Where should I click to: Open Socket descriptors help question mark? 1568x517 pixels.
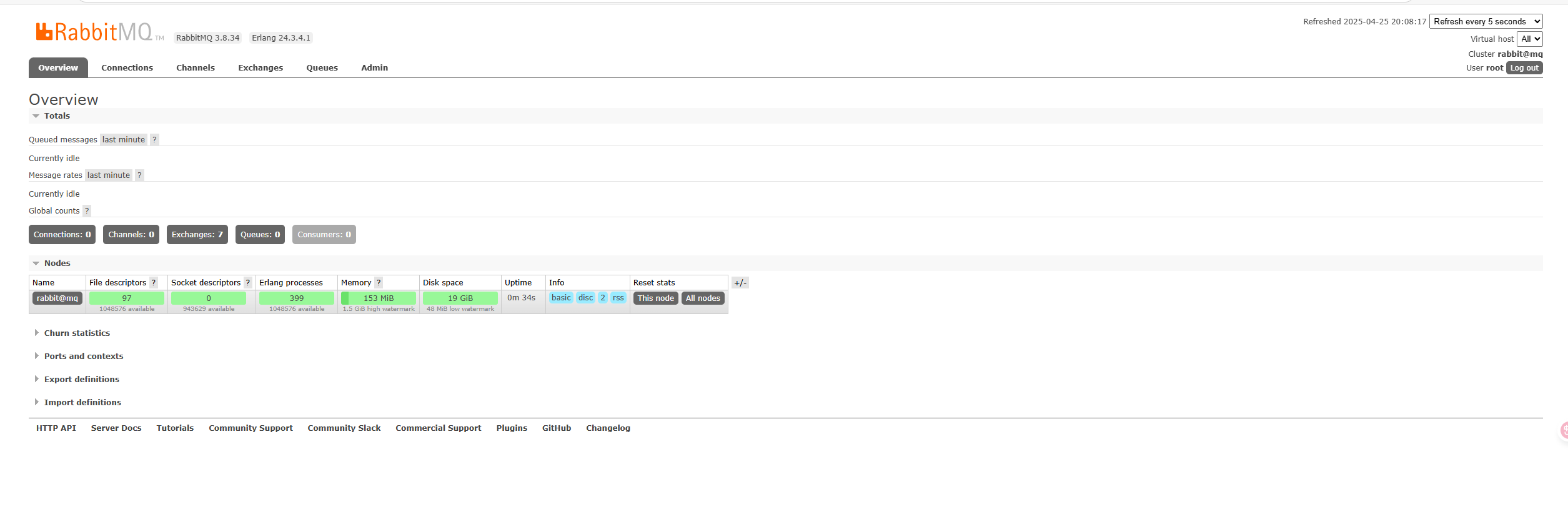click(x=248, y=283)
